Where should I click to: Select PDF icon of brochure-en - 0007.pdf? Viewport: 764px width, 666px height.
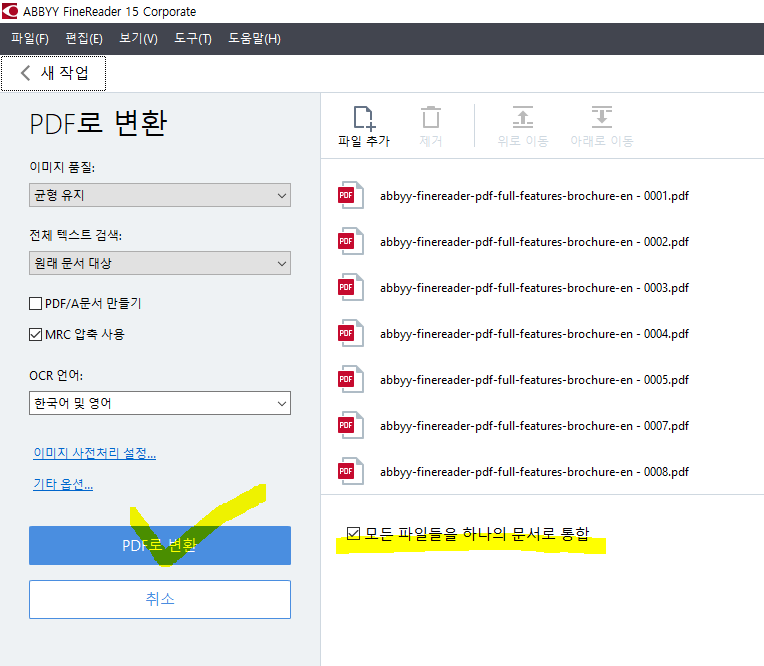click(350, 425)
